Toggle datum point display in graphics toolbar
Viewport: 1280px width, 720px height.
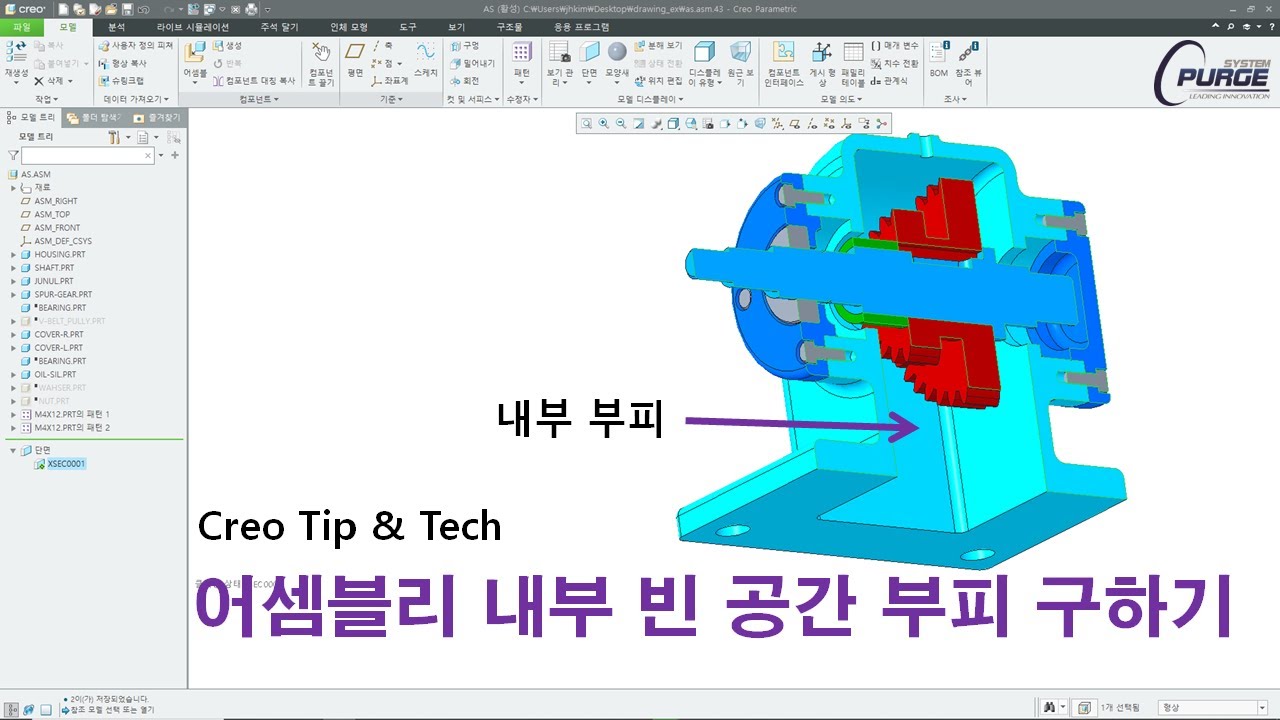[829, 124]
